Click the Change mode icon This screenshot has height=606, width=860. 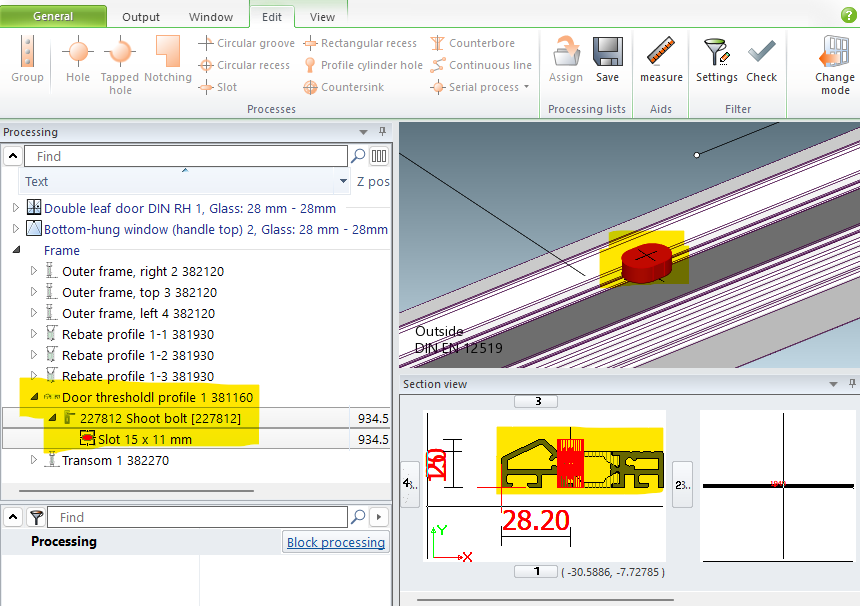click(x=834, y=62)
